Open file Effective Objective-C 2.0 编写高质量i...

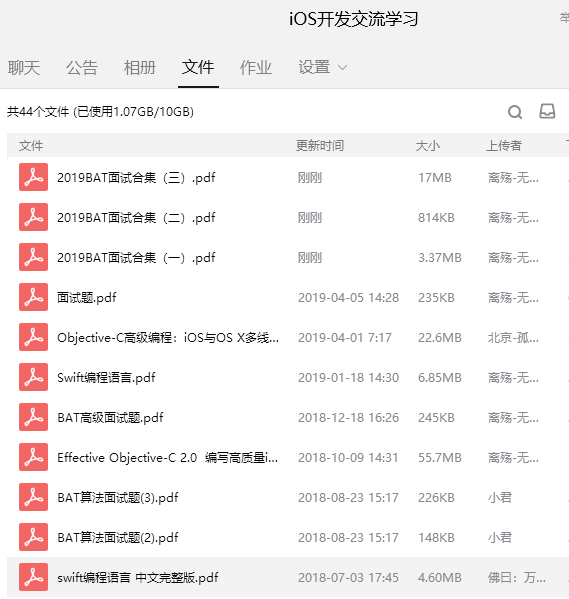(168, 458)
